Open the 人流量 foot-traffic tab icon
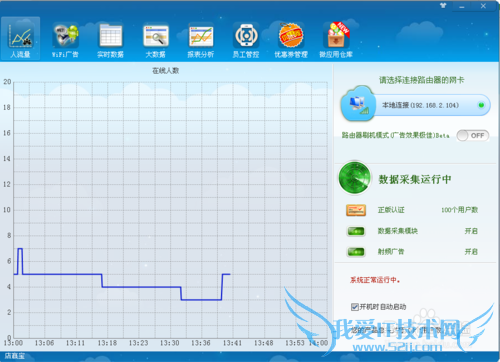This screenshot has height=362, width=500. click(x=20, y=39)
